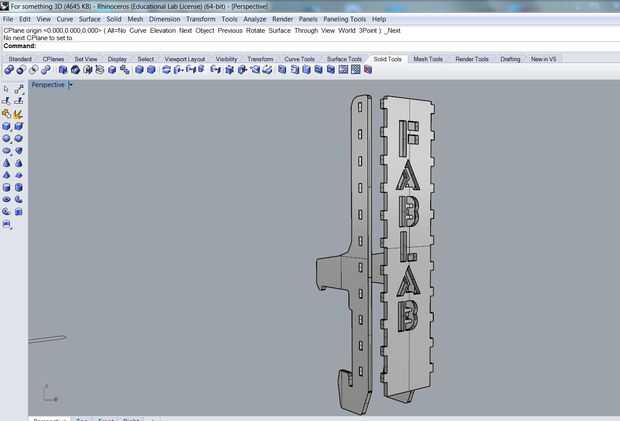Switch to the Select toolbar tab
This screenshot has height=421, width=620.
146,59
